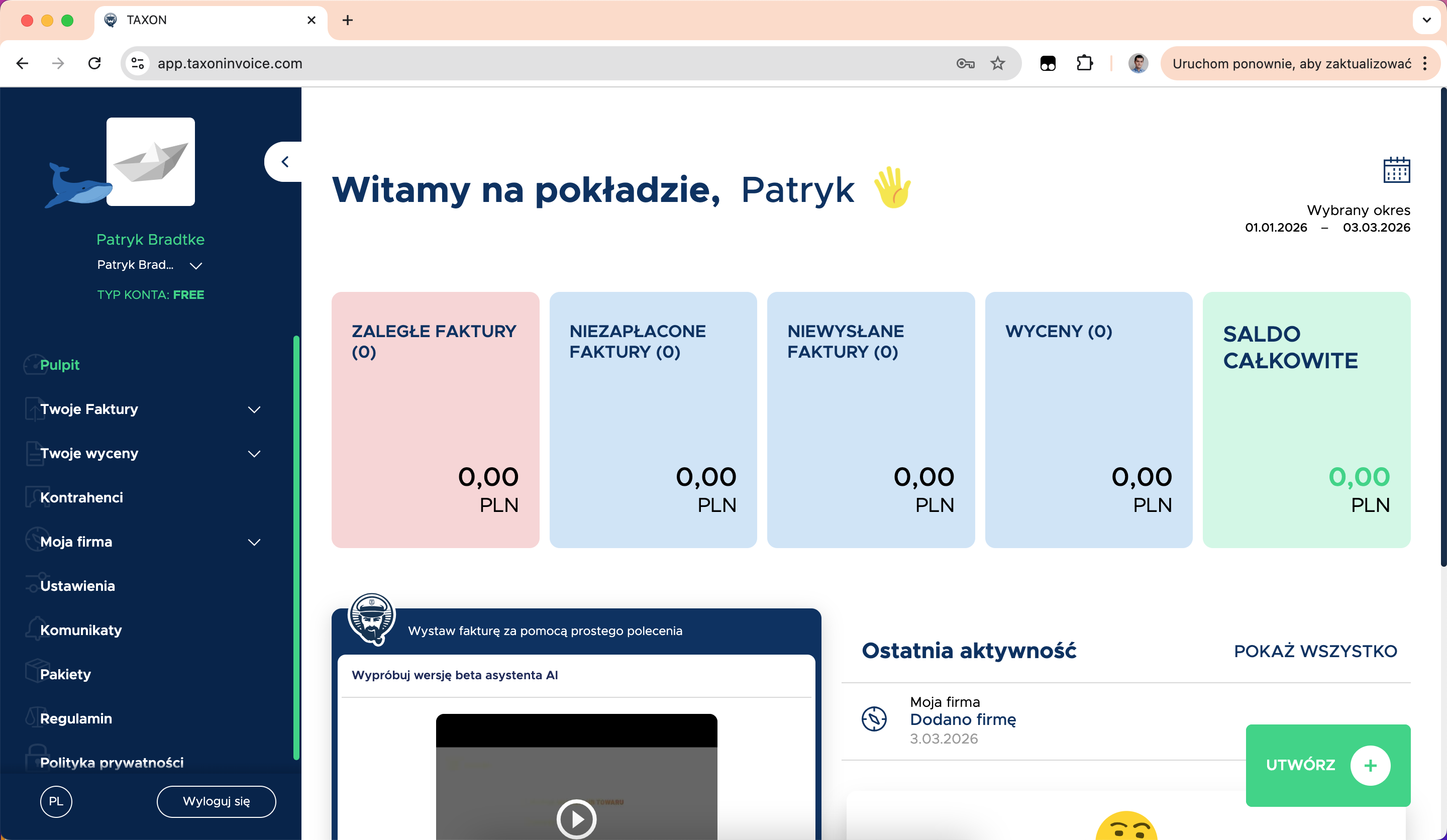The image size is (1447, 840).
Task: Click the POKAŻ WSZYSTKO link
Action: (1315, 651)
